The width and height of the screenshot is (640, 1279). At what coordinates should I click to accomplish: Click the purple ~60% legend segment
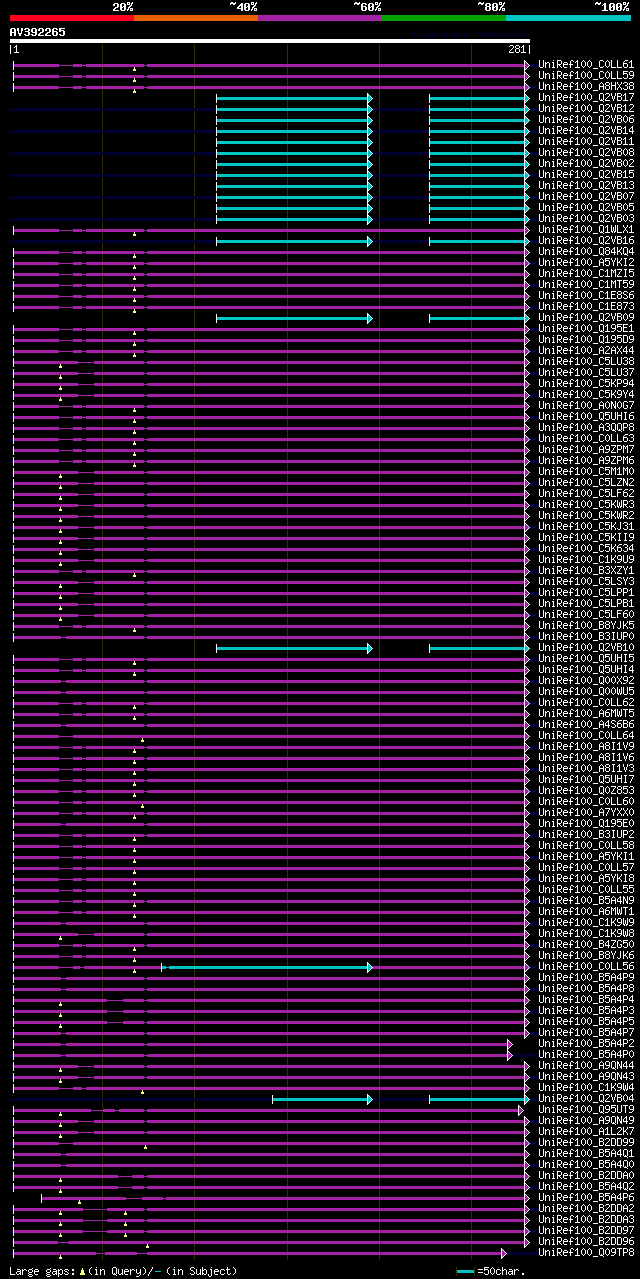(x=319, y=18)
